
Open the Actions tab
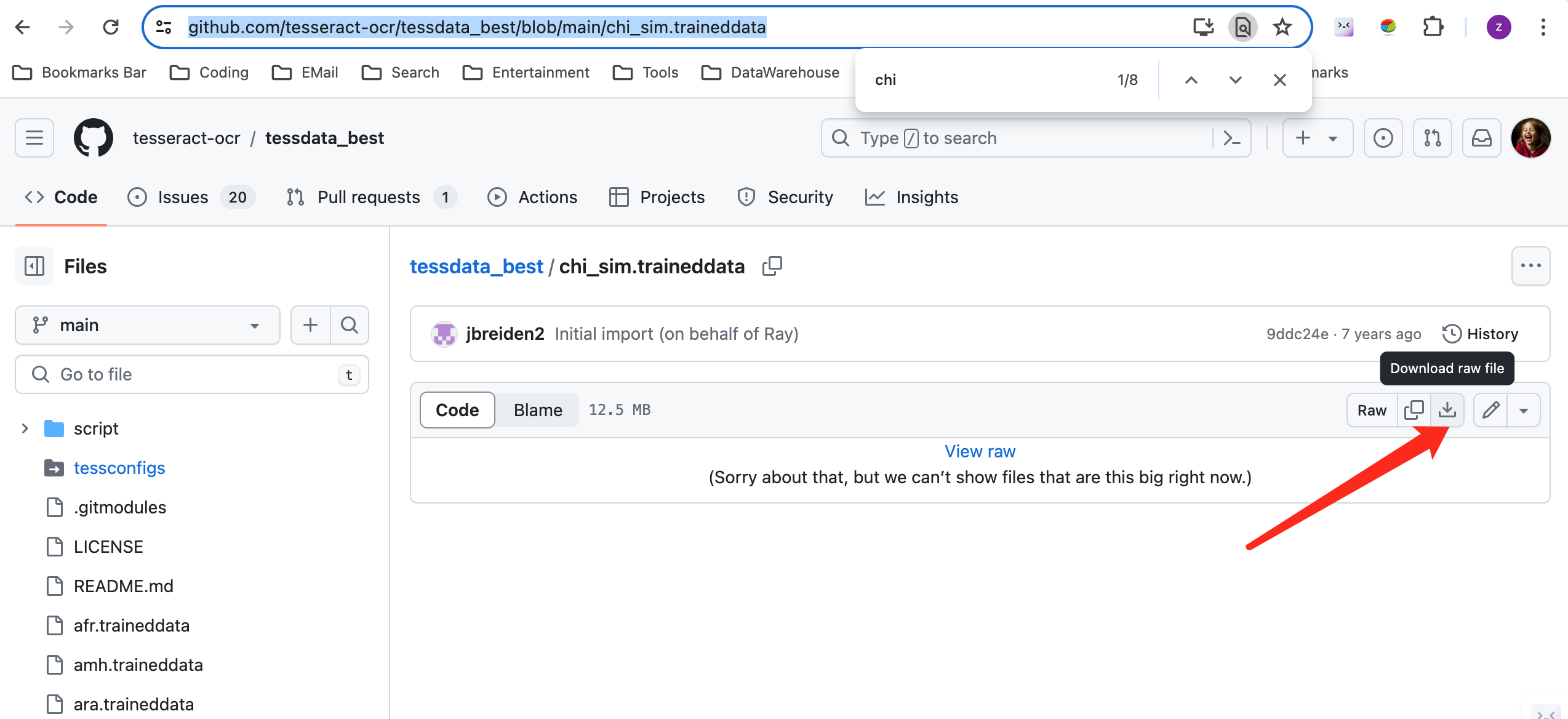click(x=532, y=197)
